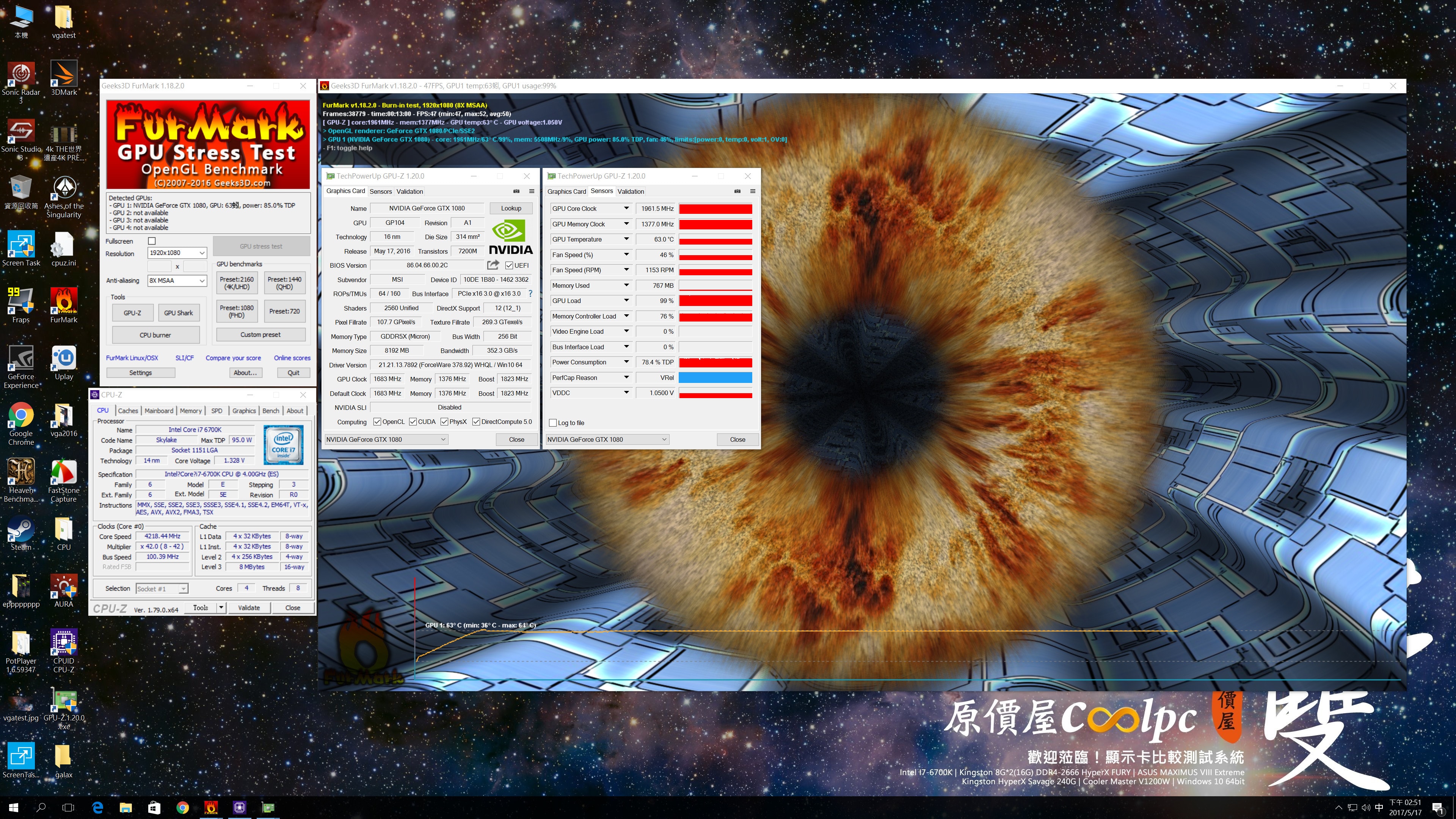Click the screenshot camera icon in GPU-Z Sensors window
1456x819 pixels.
pyautogui.click(x=737, y=191)
